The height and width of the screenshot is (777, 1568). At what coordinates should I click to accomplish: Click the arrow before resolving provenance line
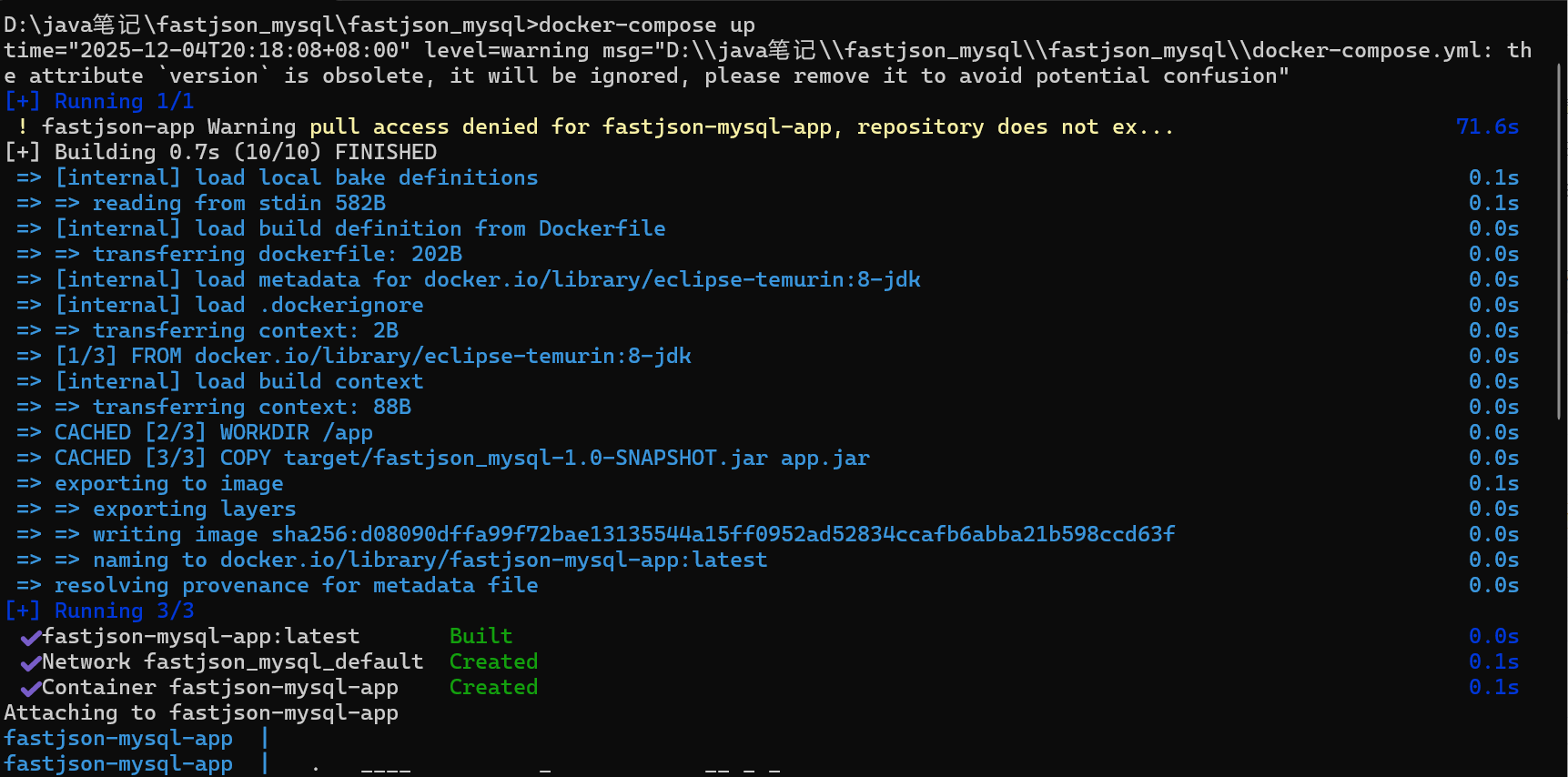pos(28,586)
